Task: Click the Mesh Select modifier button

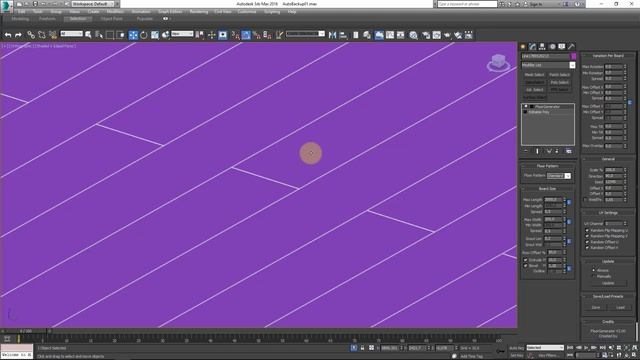Action: pos(534,75)
